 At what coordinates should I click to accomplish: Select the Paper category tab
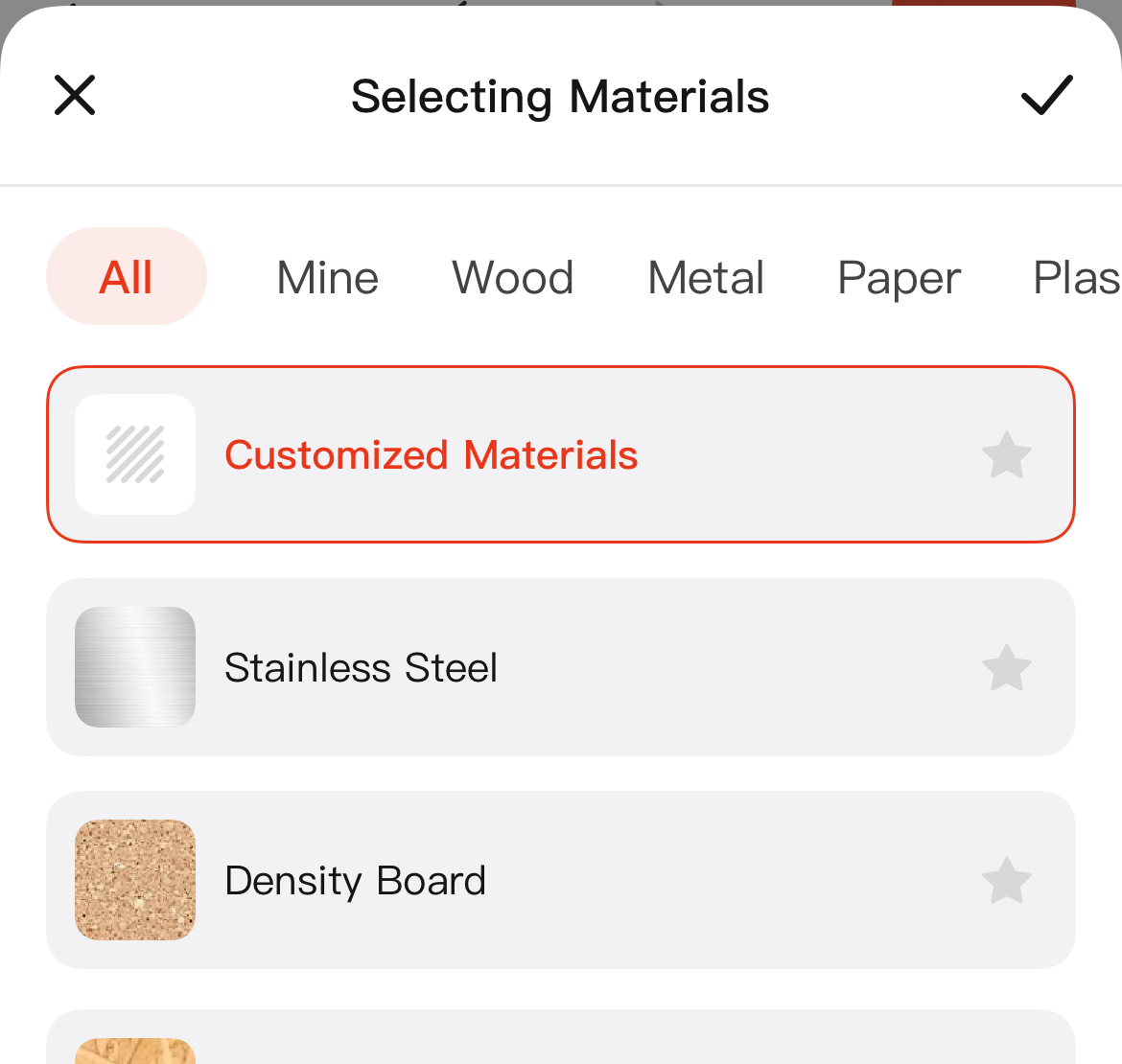point(899,279)
